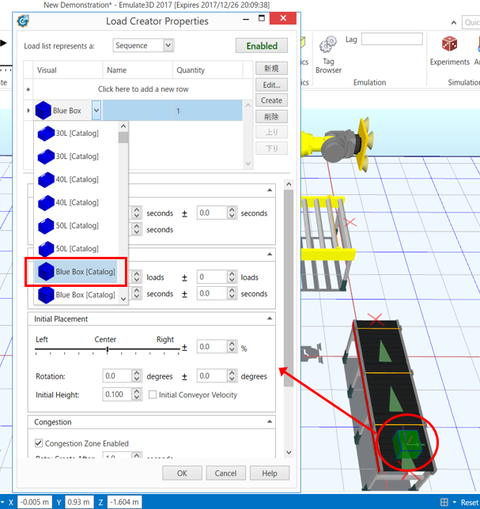Image resolution: width=480 pixels, height=509 pixels.
Task: Click the Quick search box
Action: click(x=471, y=22)
